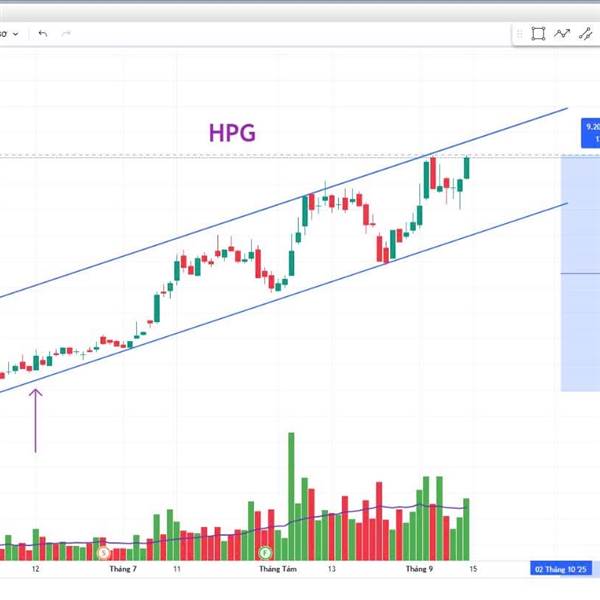The width and height of the screenshot is (600, 600).
Task: Grab the floating toolbar's dotted drag handle
Action: 520,34
